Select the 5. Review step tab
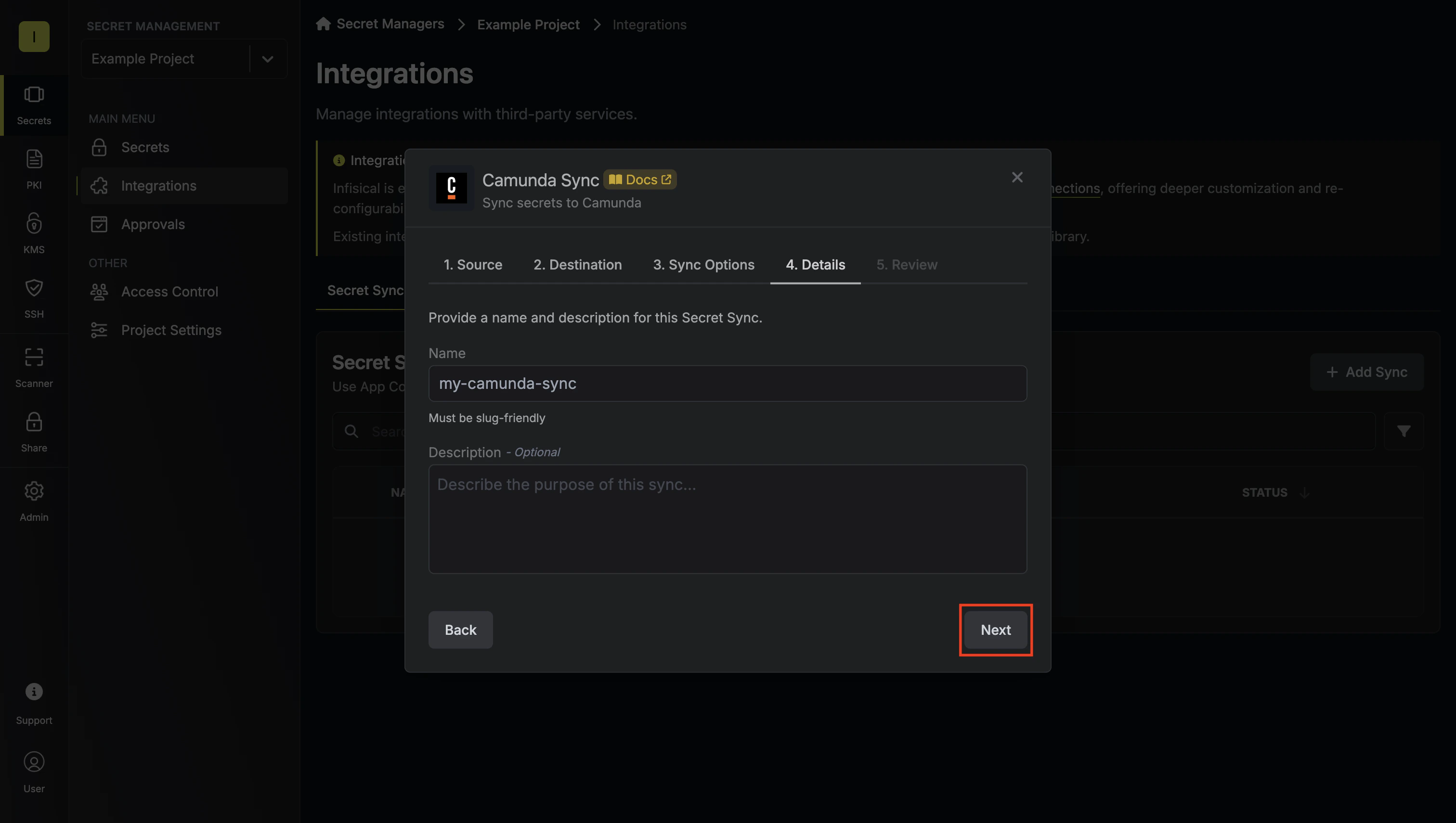Image resolution: width=1456 pixels, height=823 pixels. coord(907,265)
